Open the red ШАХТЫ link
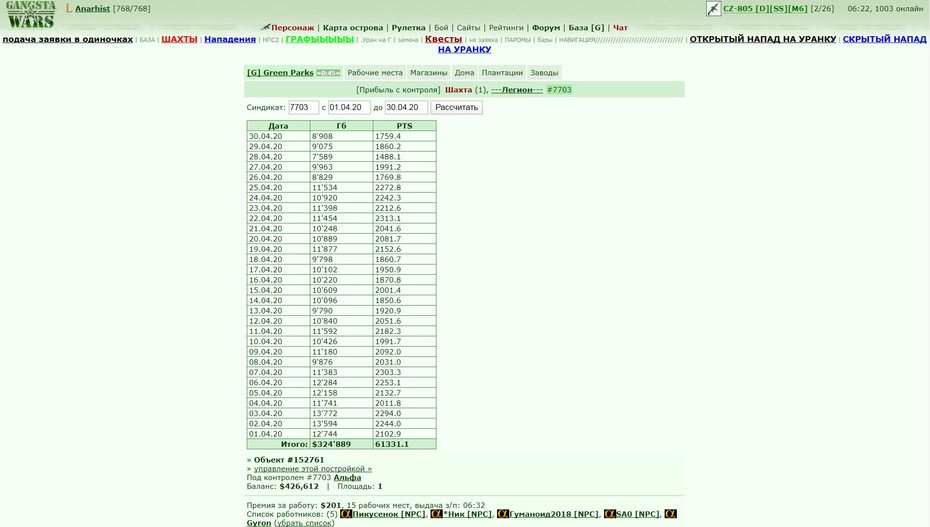 coord(179,39)
